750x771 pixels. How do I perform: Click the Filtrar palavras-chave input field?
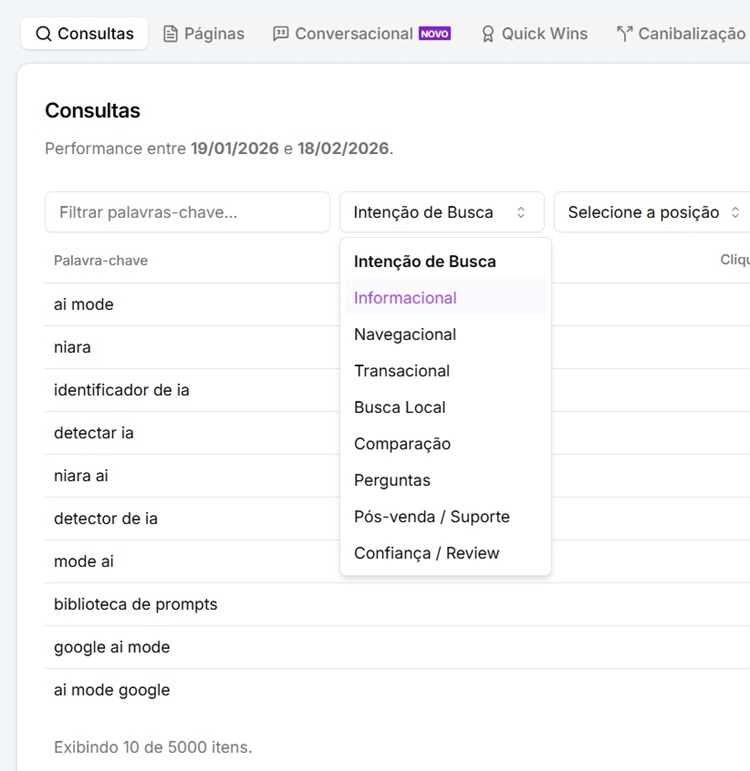coord(187,212)
